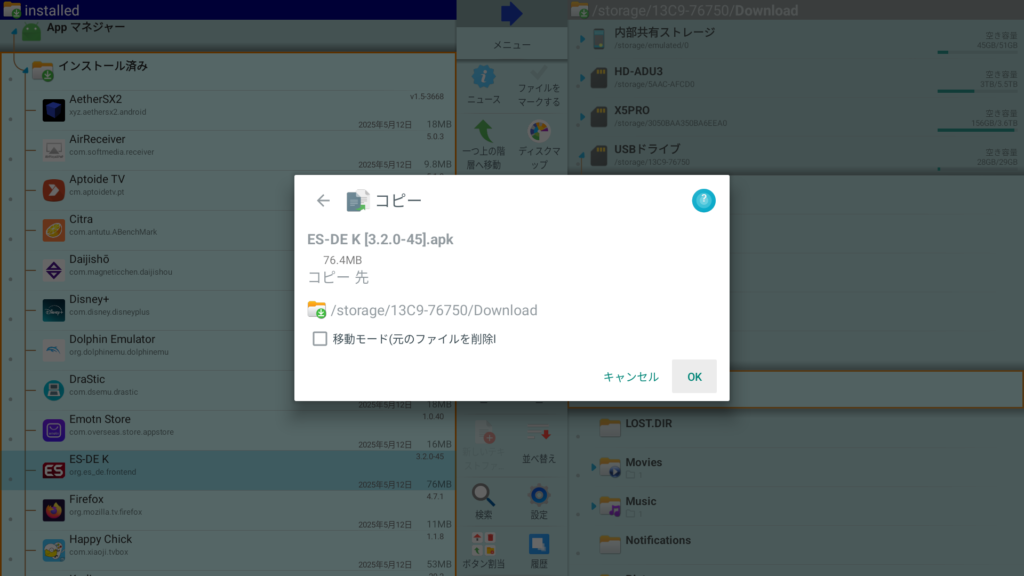Click the up-one-level green arrow icon
The width and height of the screenshot is (1024, 576).
pos(484,133)
